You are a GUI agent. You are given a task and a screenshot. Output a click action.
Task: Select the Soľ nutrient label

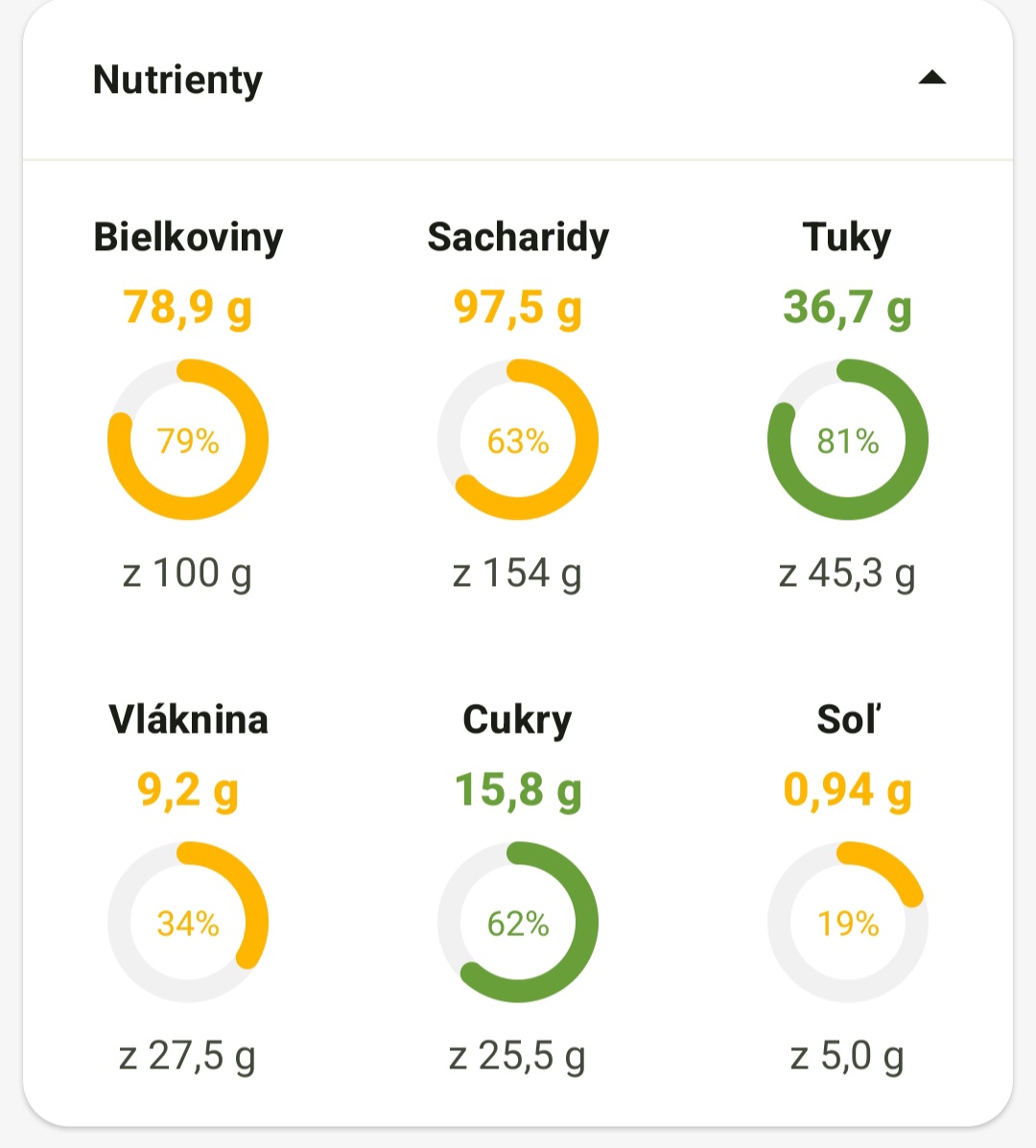coord(848,719)
